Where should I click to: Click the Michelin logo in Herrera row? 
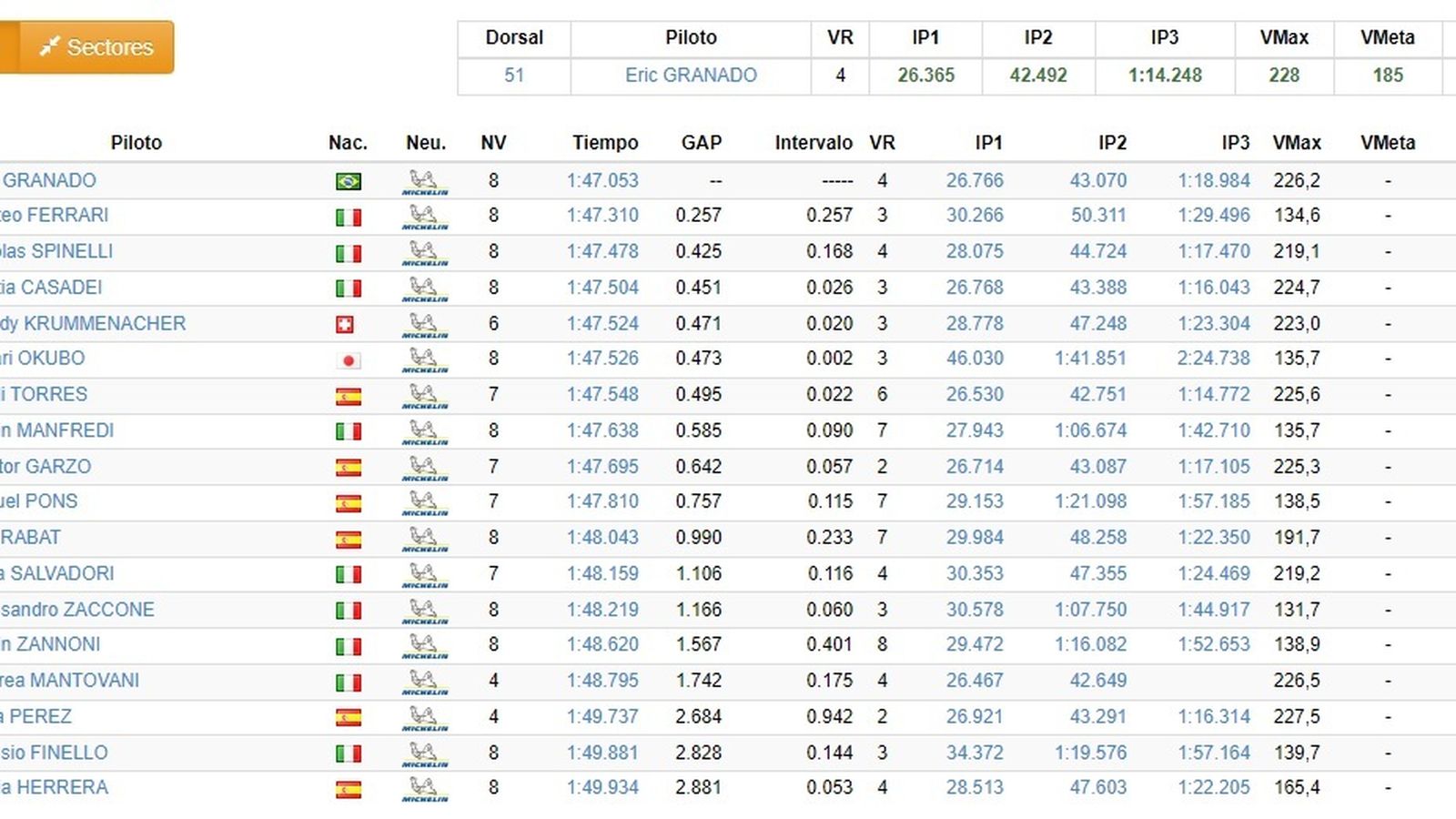(424, 789)
